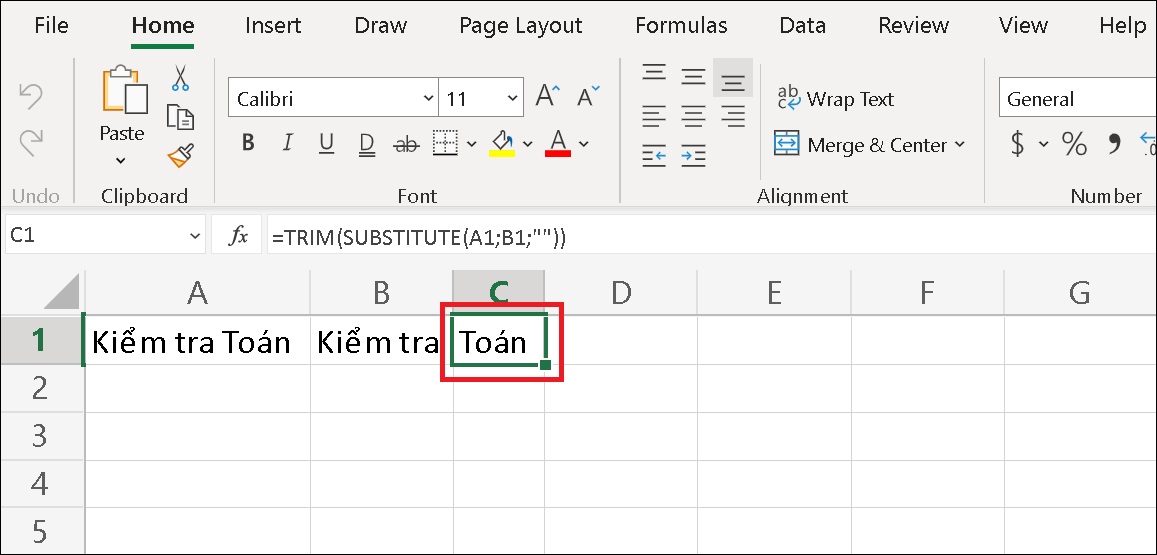Apply Comma Style format
Image resolution: width=1157 pixels, height=555 pixels.
pyautogui.click(x=1114, y=144)
